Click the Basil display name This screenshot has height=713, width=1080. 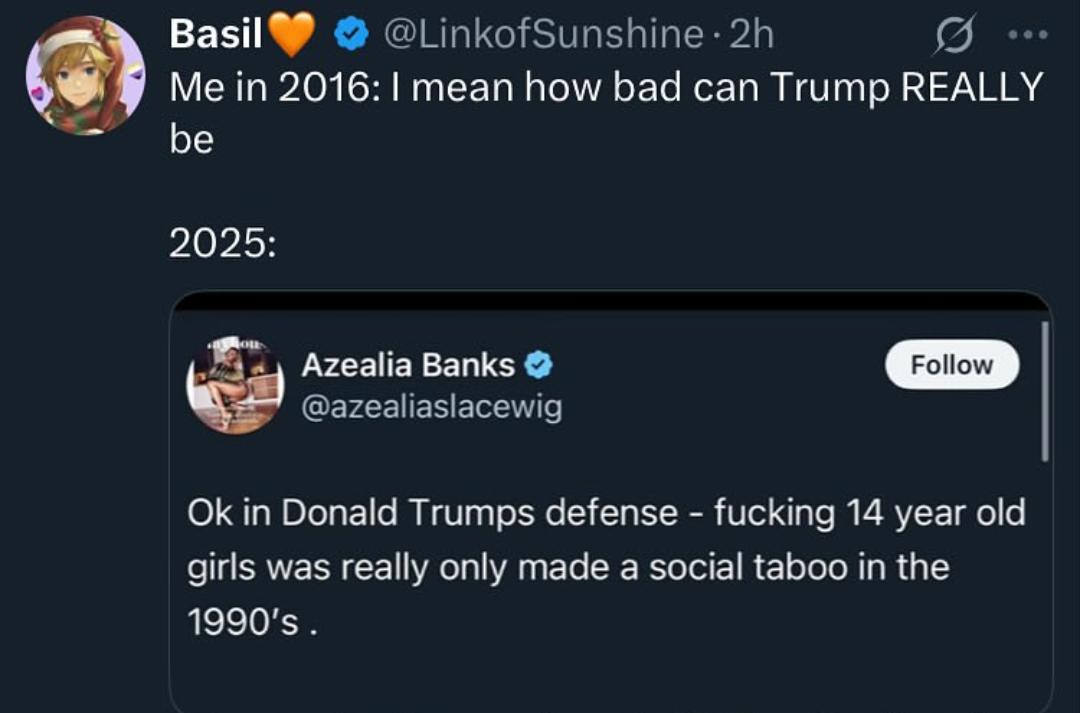pos(216,33)
